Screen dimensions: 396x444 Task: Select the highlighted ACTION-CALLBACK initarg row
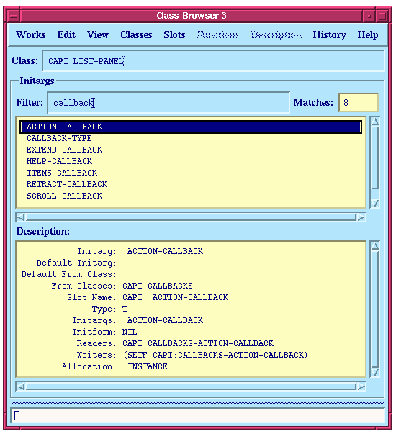coord(191,127)
